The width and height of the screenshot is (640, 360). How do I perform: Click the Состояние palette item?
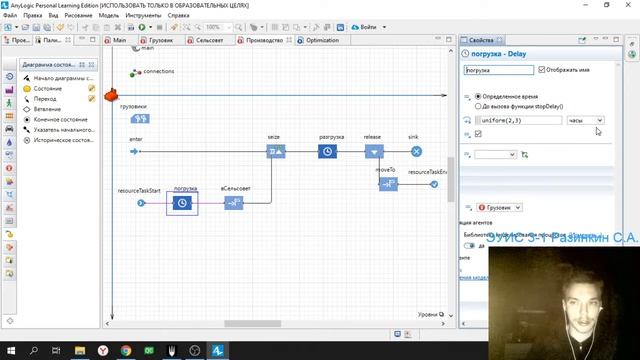pyautogui.click(x=48, y=89)
